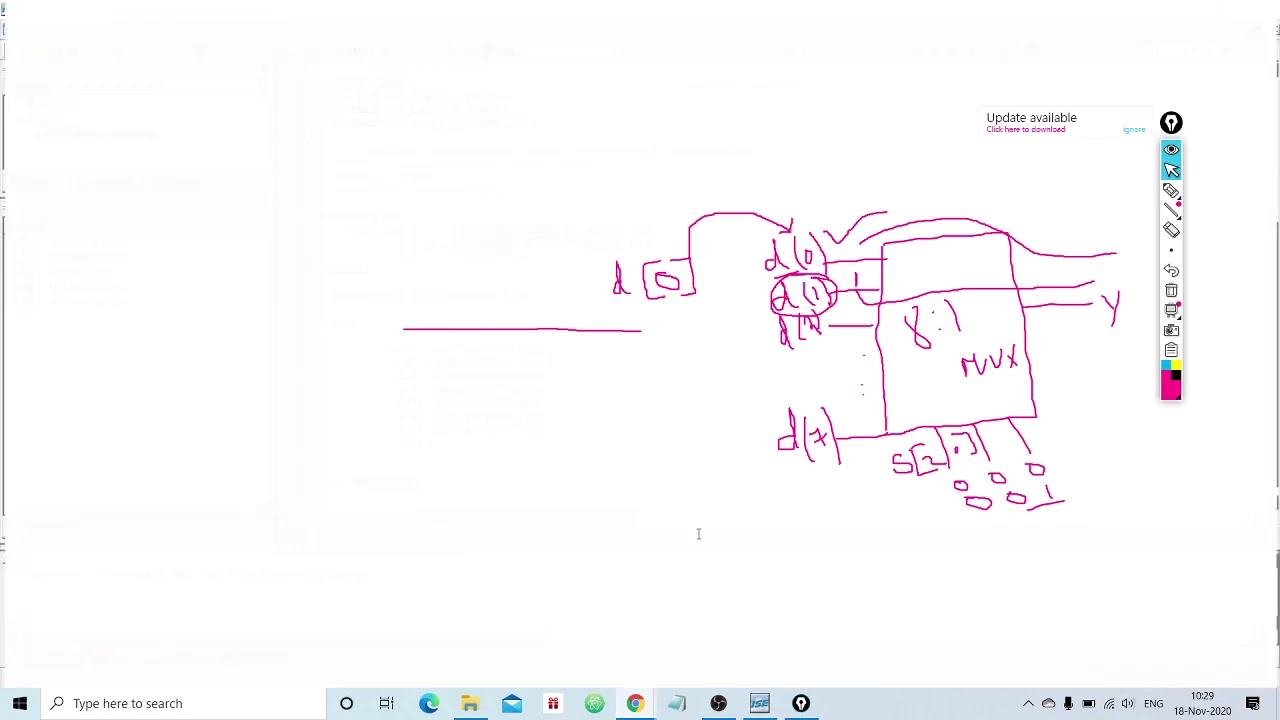Open OBS Studio from the taskbar
This screenshot has width=1280, height=720.
coord(718,703)
